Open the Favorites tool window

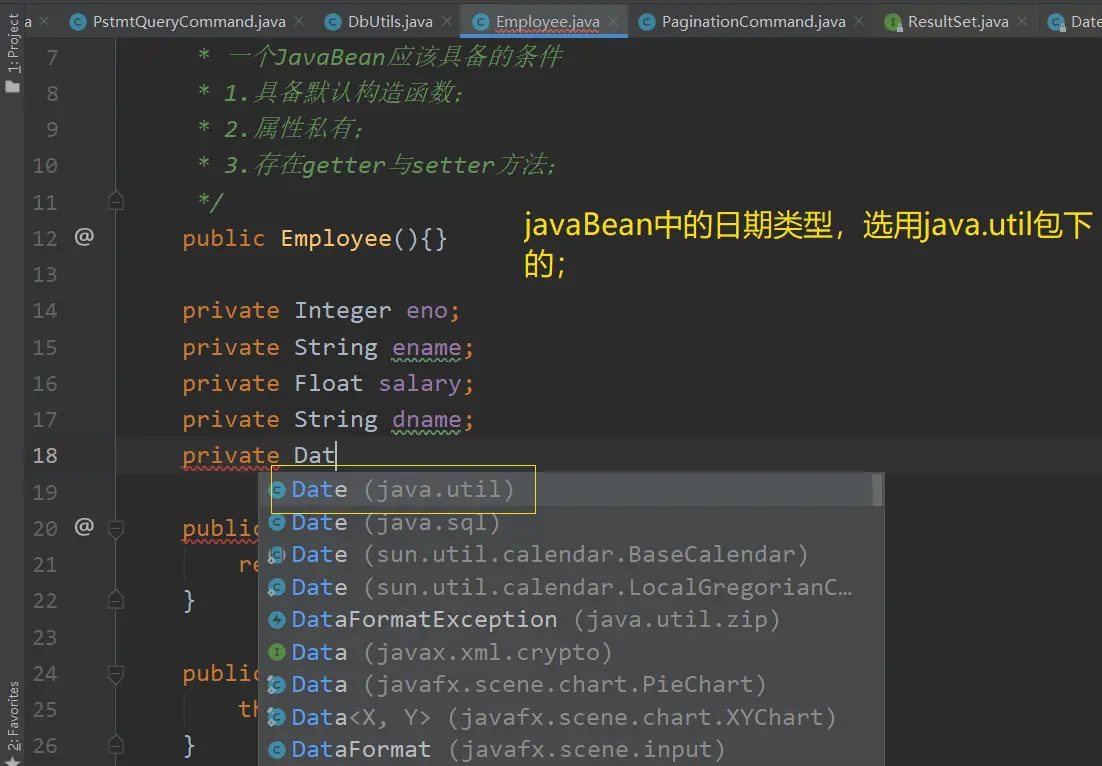(13, 722)
